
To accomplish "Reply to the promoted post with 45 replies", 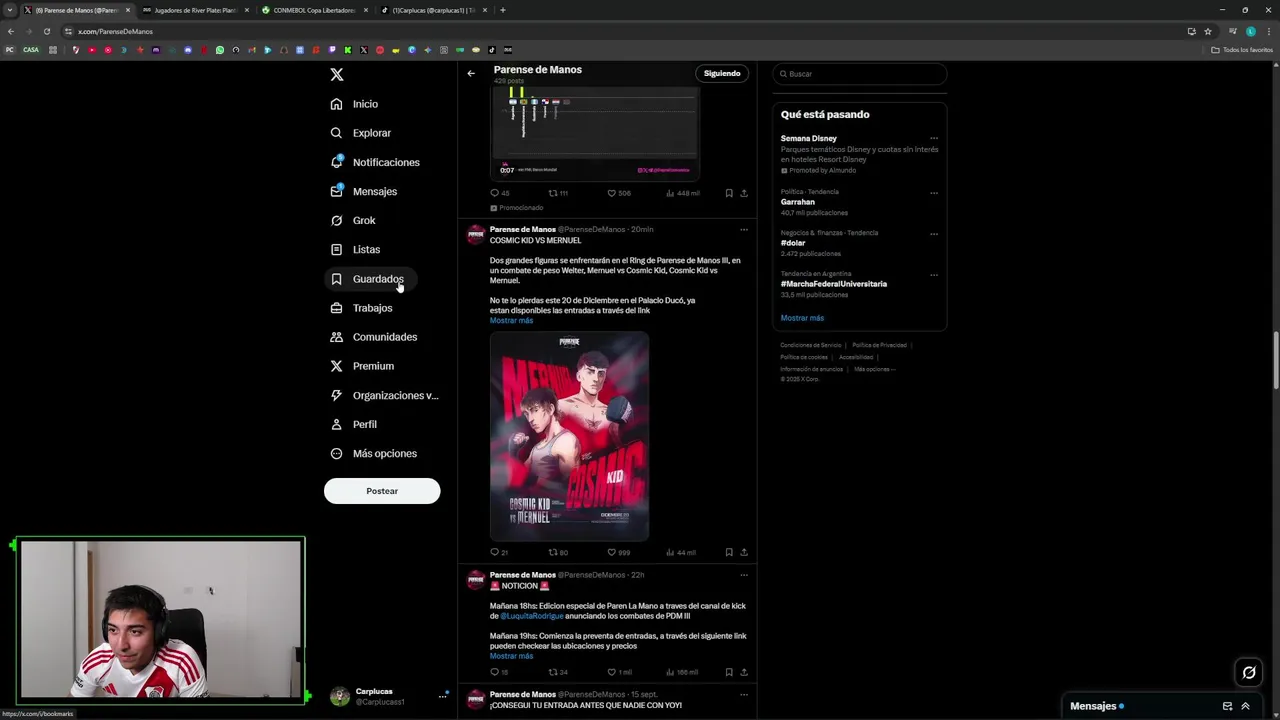I will 499,193.
